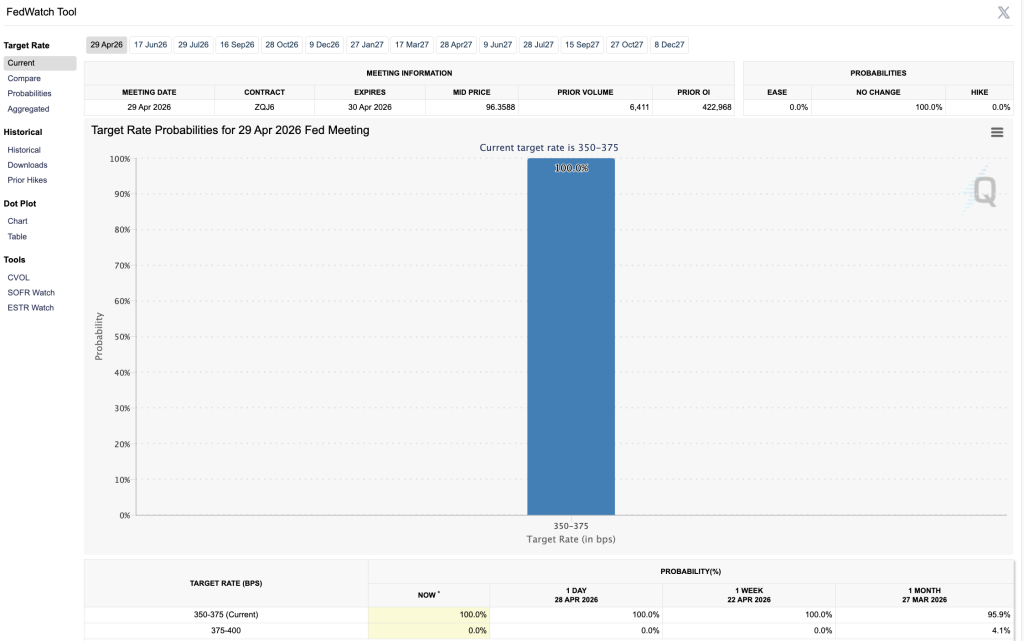This screenshot has width=1024, height=641.
Task: Click the X (Twitter) share icon
Action: 1003,12
